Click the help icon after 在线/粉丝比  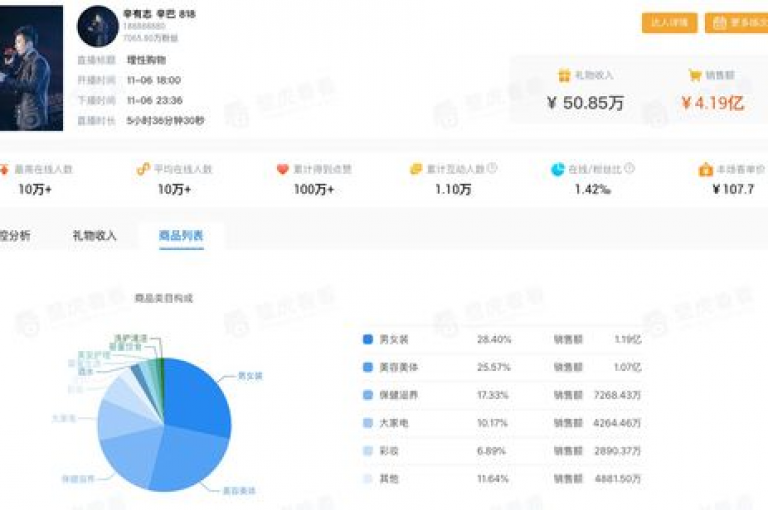(x=630, y=168)
